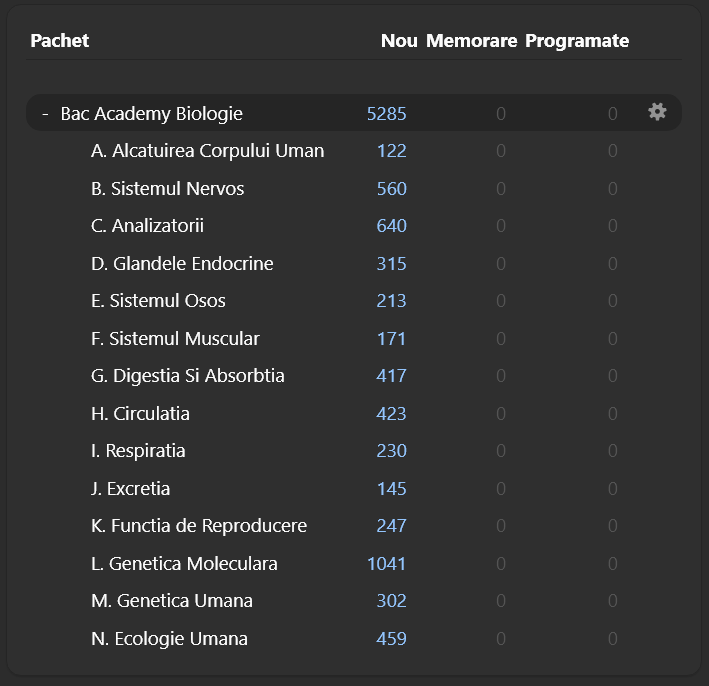Screen dimensions: 709x686
Task: Open D. Glandele Endocrine deck
Action: (x=182, y=264)
